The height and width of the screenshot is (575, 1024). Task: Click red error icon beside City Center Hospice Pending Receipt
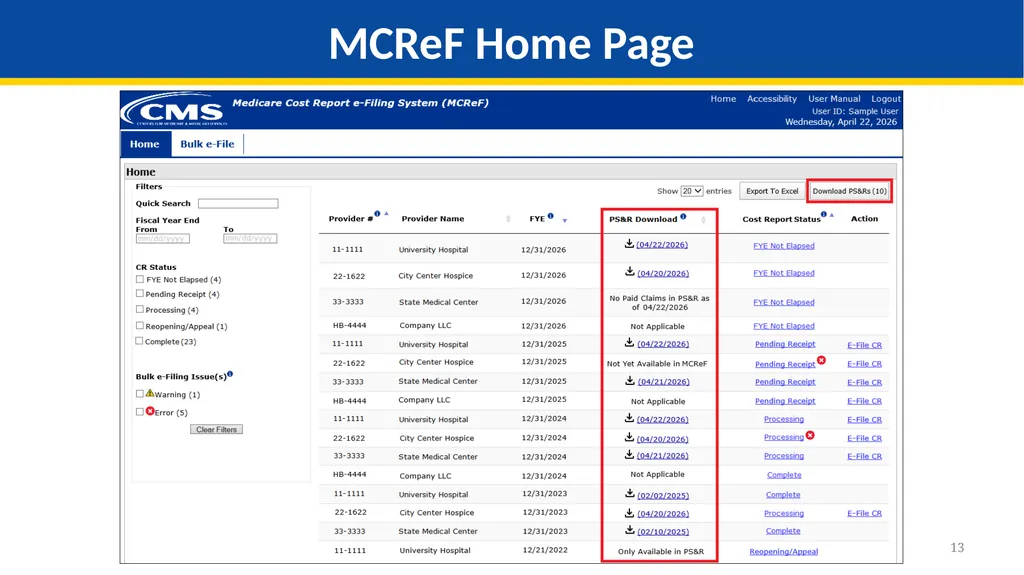pyautogui.click(x=822, y=360)
